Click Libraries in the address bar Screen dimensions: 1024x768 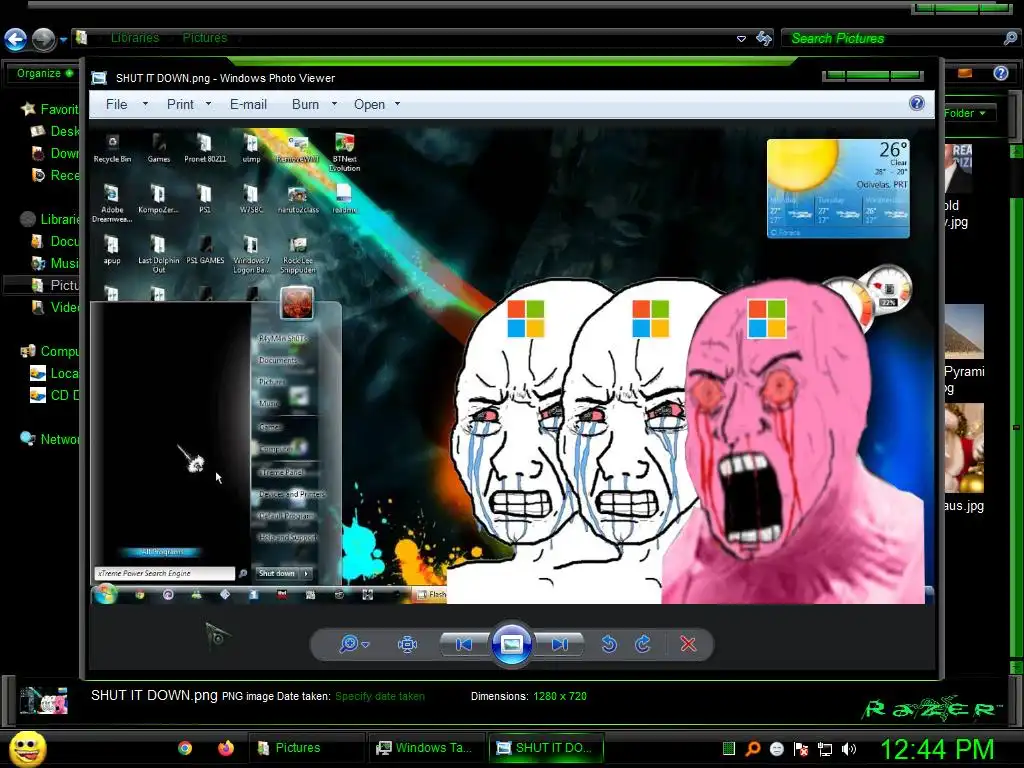pos(135,38)
